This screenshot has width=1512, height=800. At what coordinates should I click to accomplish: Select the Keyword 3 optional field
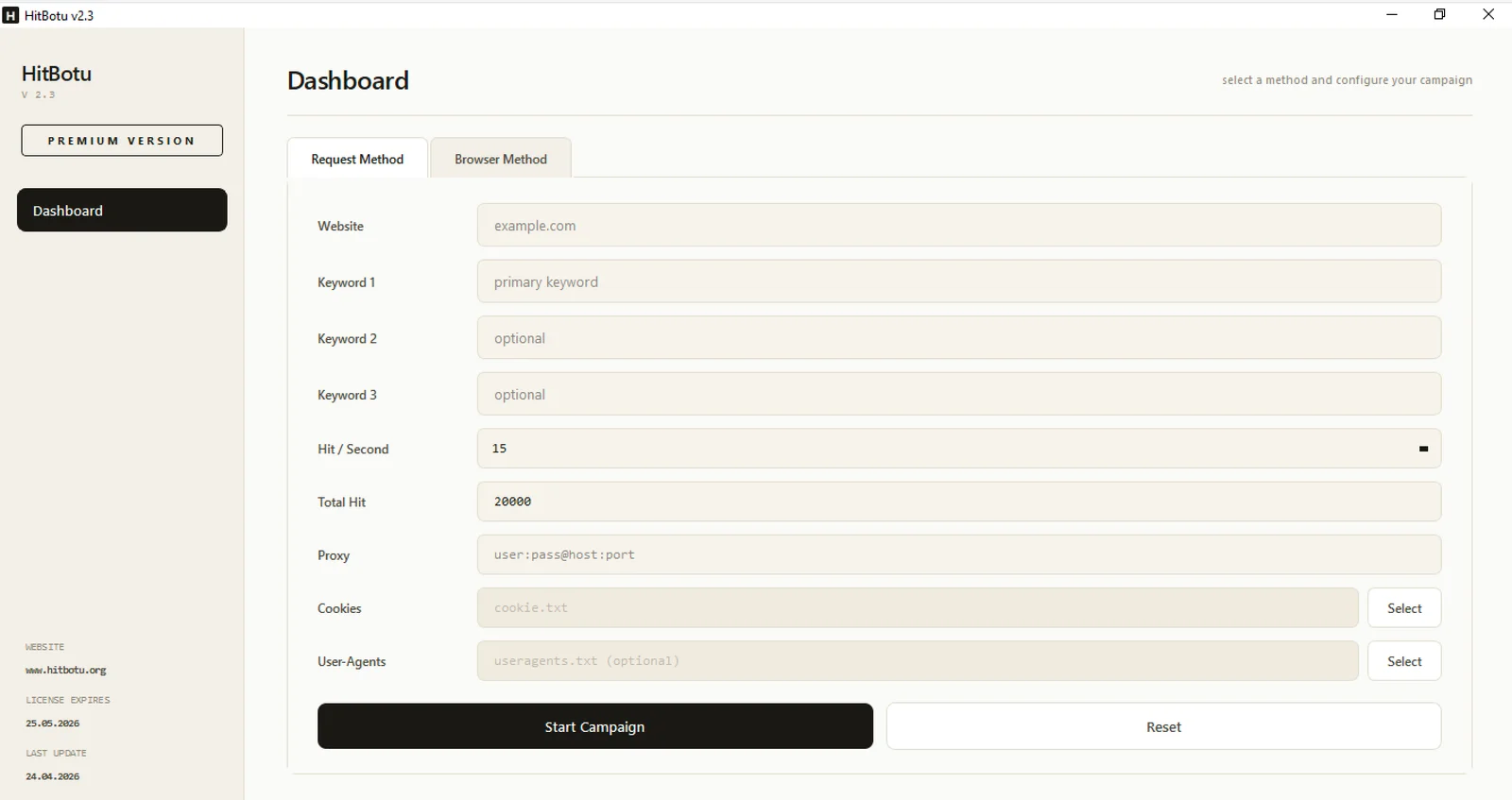[959, 394]
